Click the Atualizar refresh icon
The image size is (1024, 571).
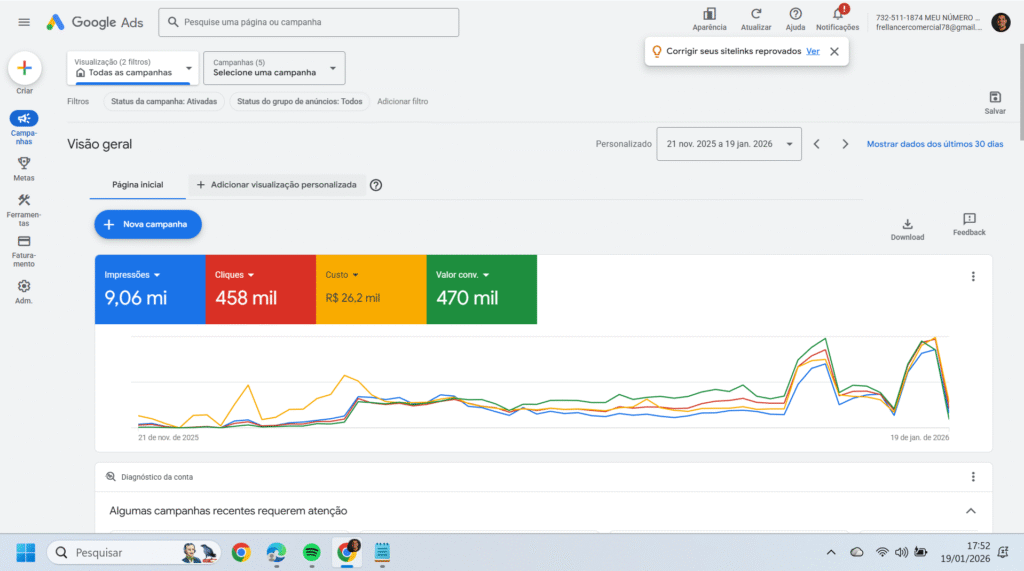(x=756, y=14)
